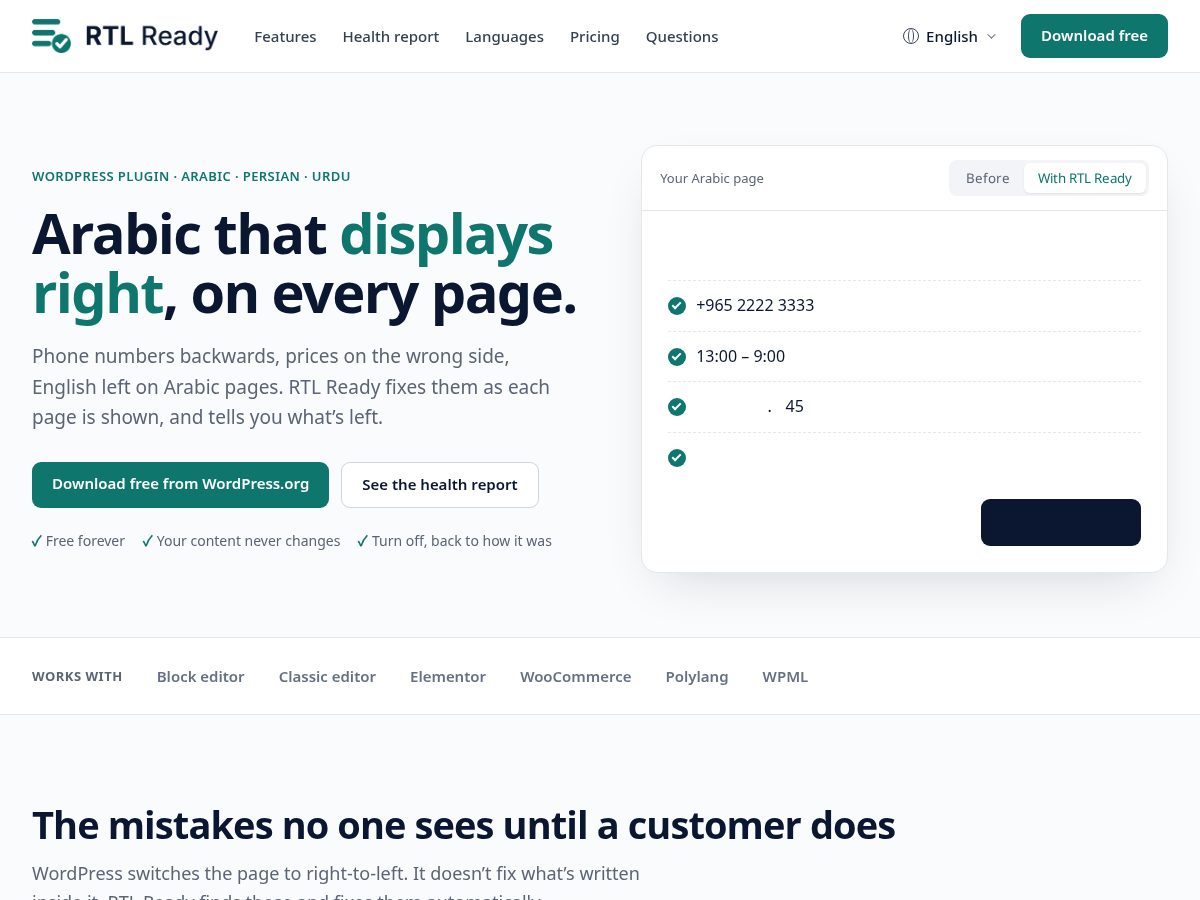Click the WordPress plugin tagline above the headline
This screenshot has width=1200, height=900.
tap(191, 177)
